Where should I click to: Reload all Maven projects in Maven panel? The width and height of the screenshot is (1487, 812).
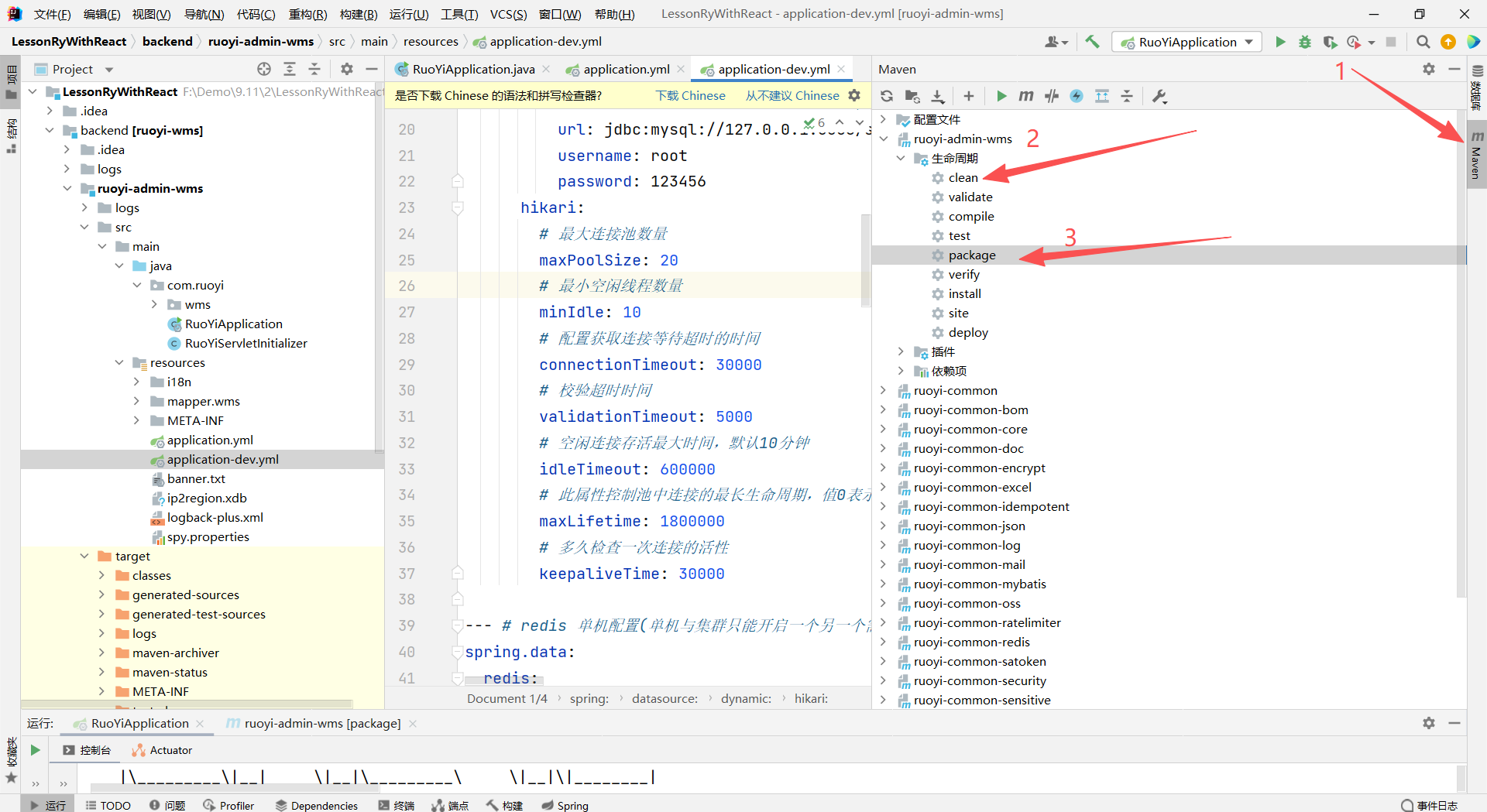pos(887,96)
